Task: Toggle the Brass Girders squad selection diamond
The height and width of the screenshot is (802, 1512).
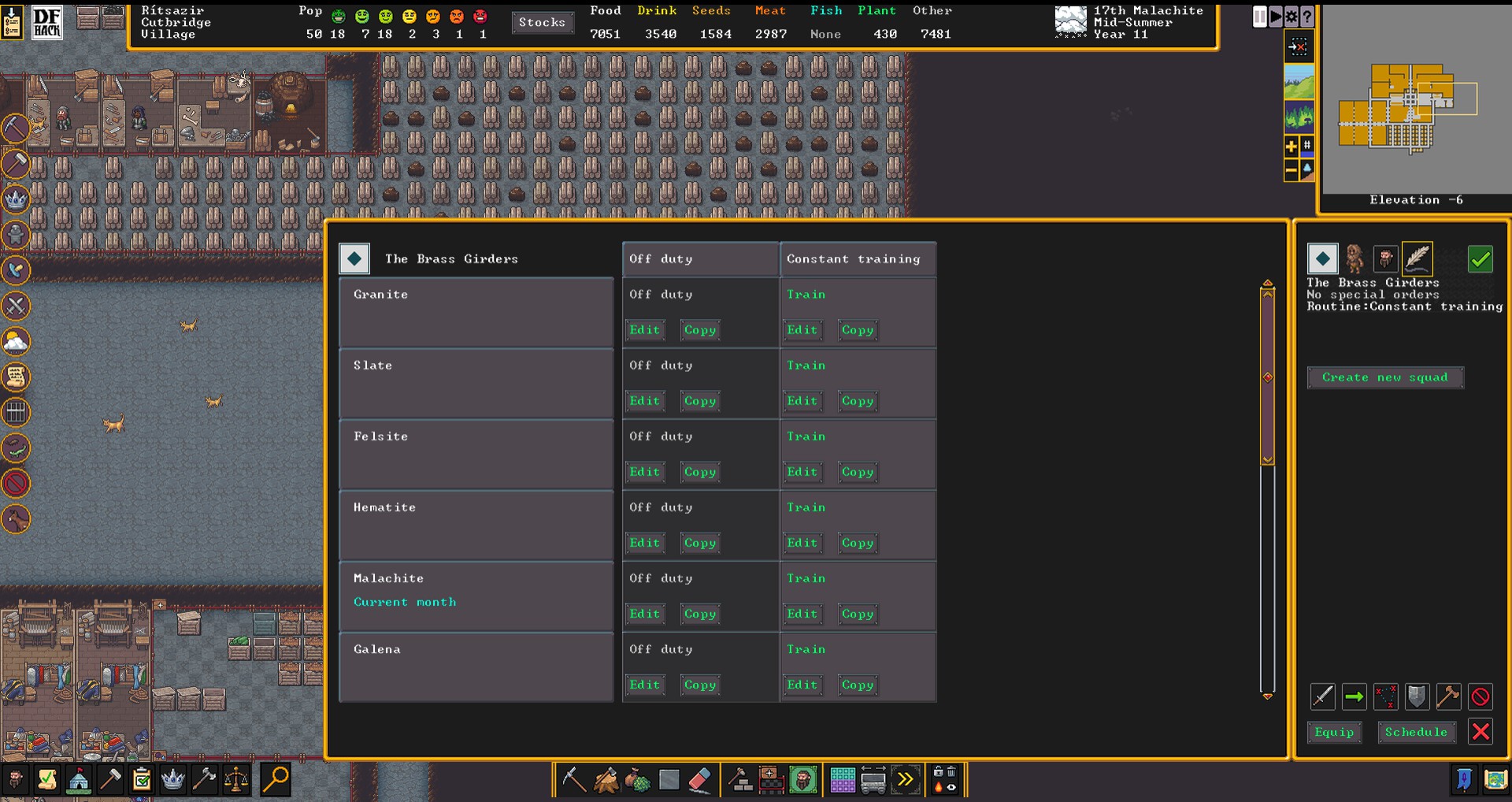Action: pyautogui.click(x=1322, y=258)
